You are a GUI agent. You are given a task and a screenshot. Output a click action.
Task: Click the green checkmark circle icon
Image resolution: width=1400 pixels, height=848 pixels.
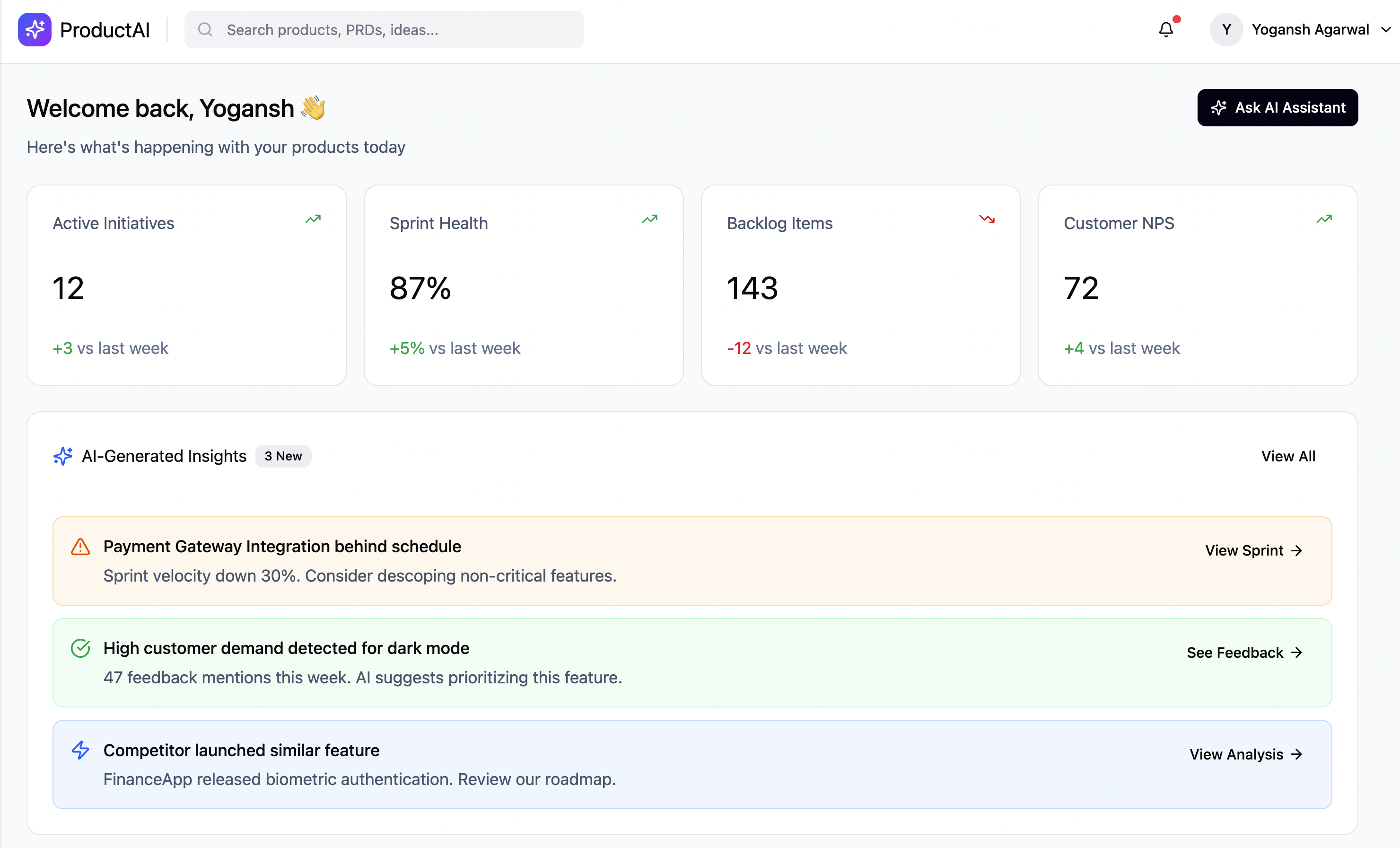(x=80, y=648)
